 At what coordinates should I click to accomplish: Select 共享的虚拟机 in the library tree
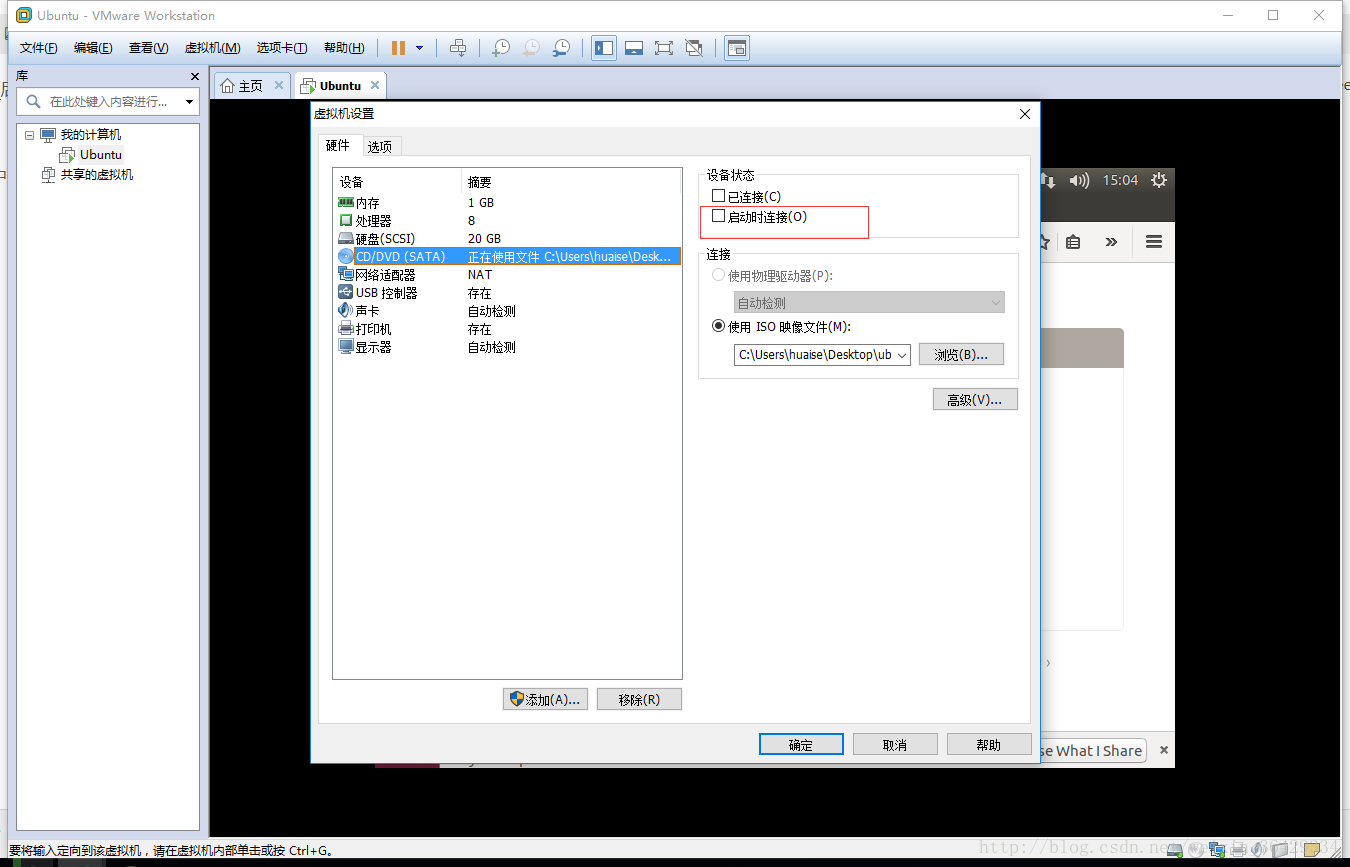pos(96,175)
